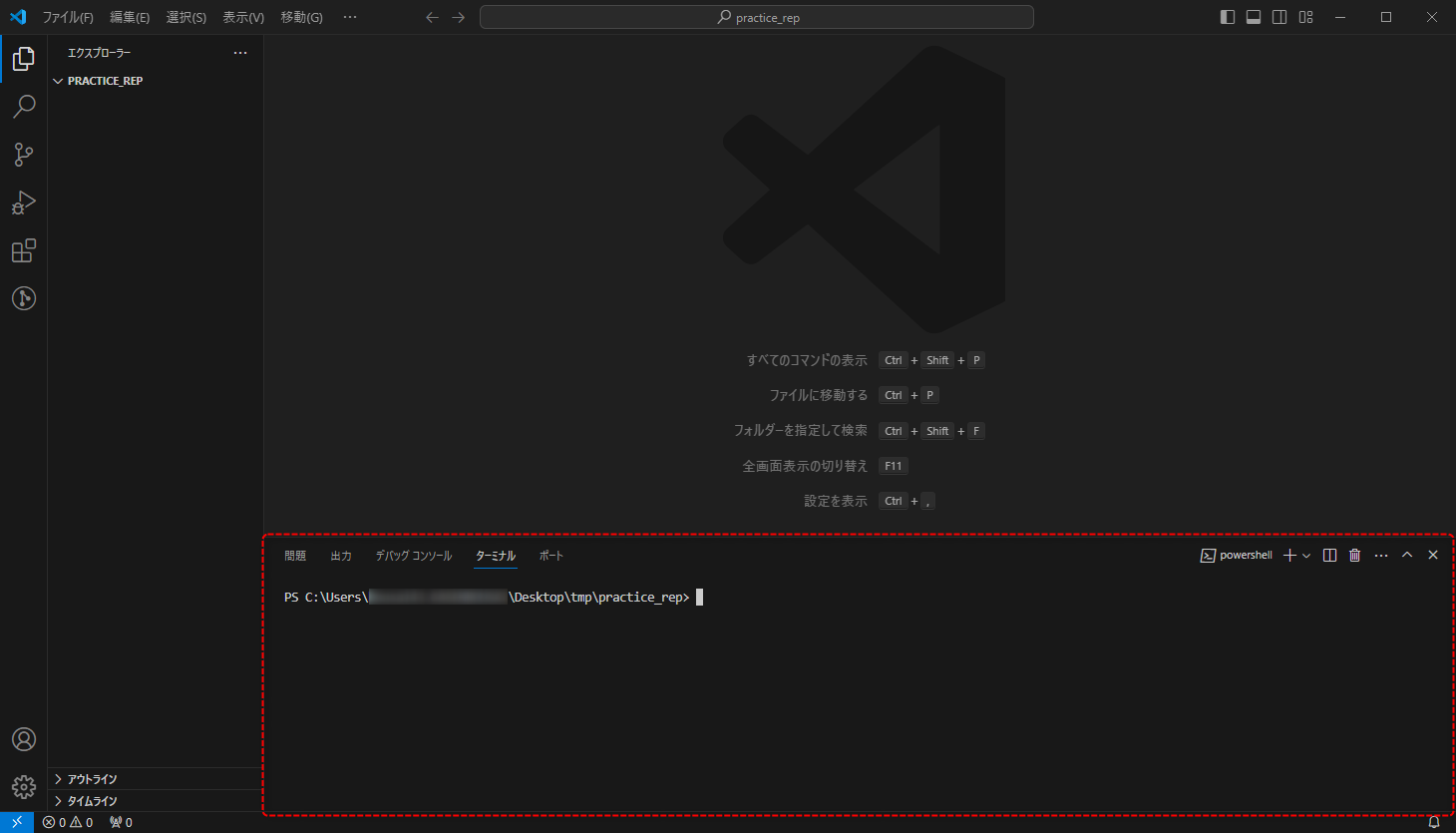
Task: Toggle the secondary side bar layout icon
Action: tap(1279, 17)
